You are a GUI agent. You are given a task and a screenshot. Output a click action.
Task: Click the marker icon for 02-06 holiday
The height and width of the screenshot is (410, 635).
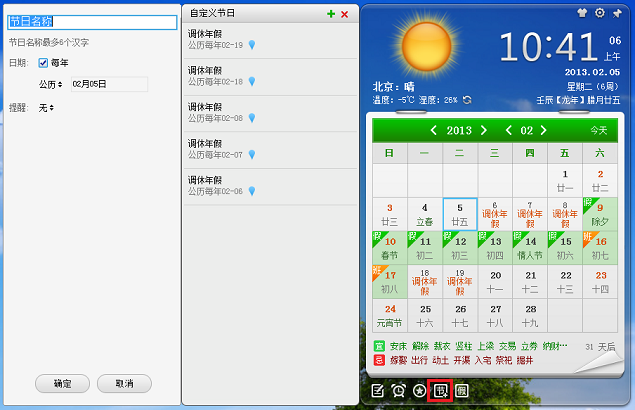click(252, 191)
